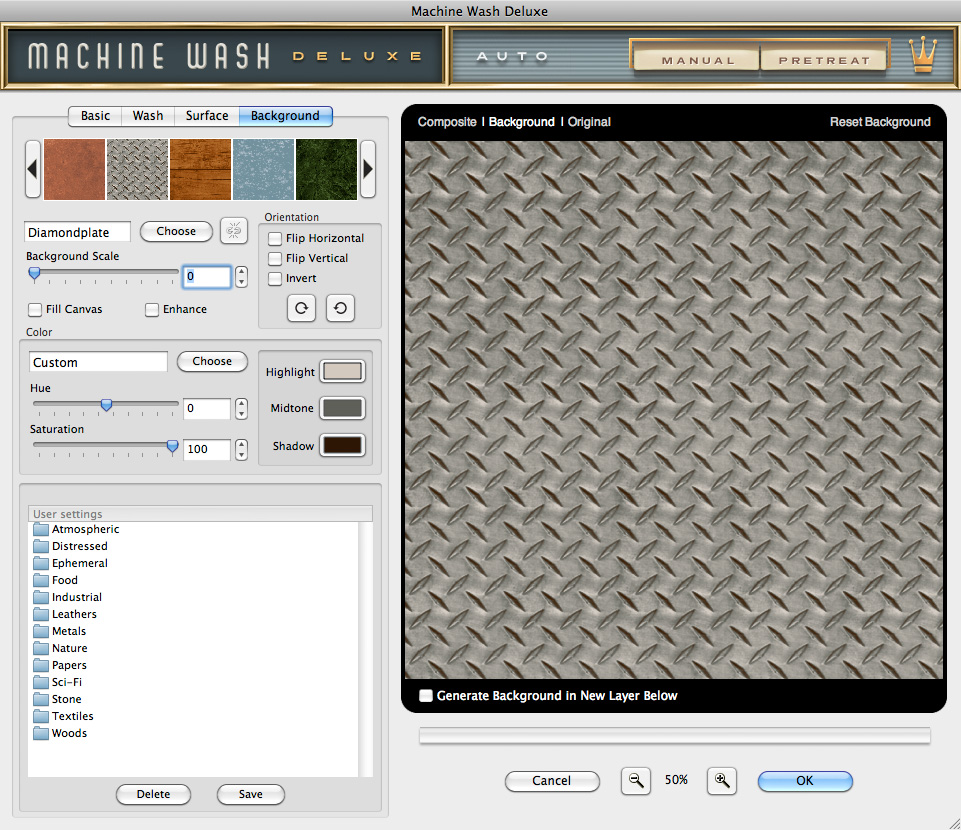The width and height of the screenshot is (961, 830).
Task: Open the Industrial folder
Action: point(68,597)
